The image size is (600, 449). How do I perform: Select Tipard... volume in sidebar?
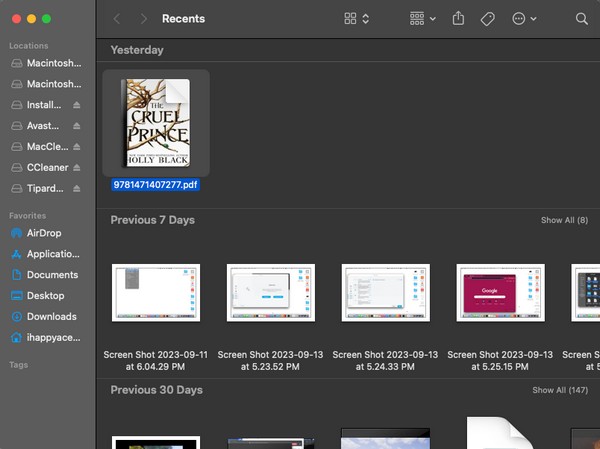coord(38,188)
